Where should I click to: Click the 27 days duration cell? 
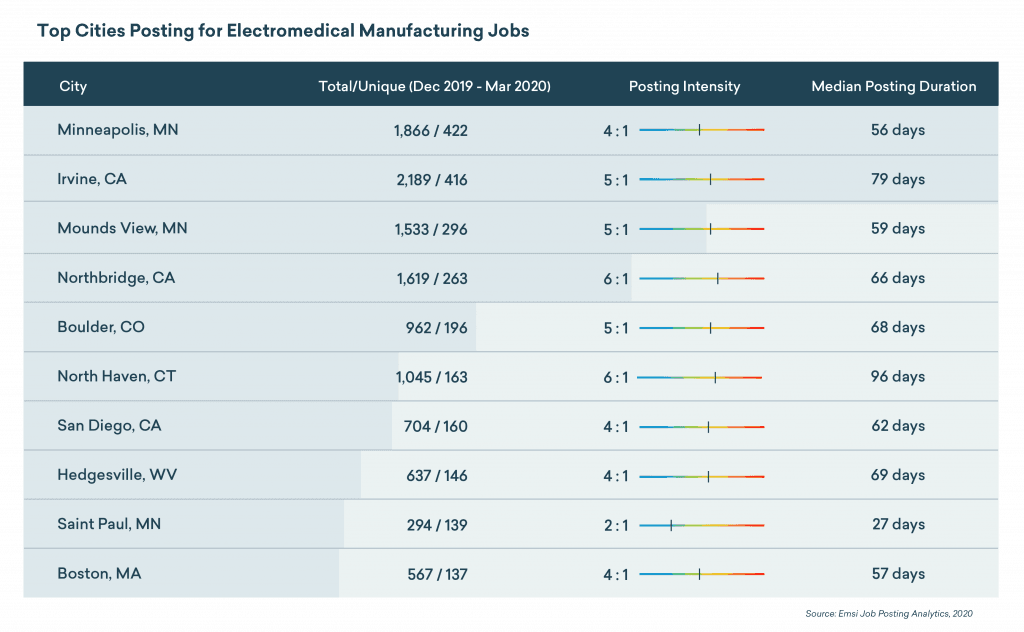pos(897,525)
